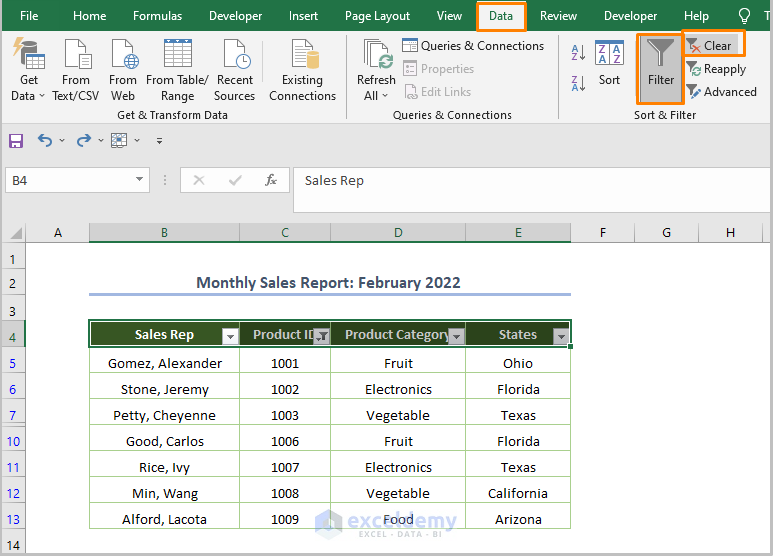Switch to the Page Layout tab
This screenshot has width=773, height=556.
(x=377, y=16)
